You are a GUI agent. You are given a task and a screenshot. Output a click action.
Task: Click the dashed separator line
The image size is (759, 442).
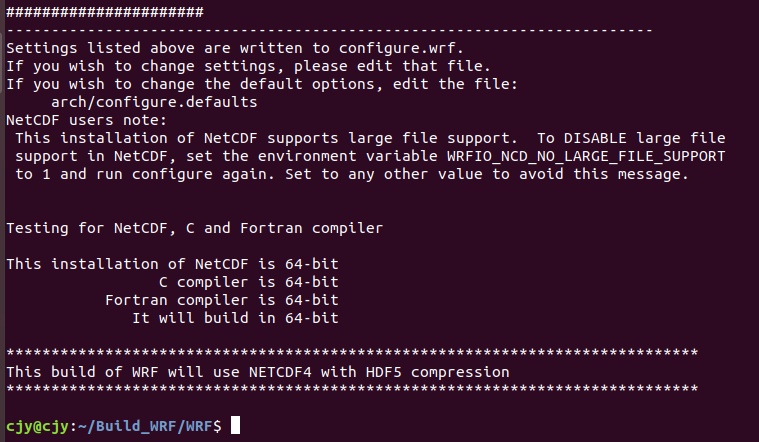pyautogui.click(x=329, y=30)
